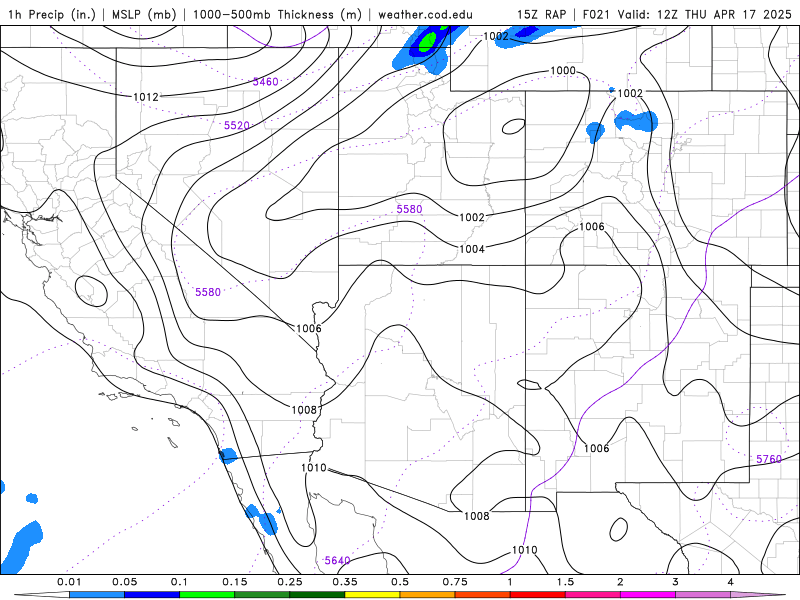The image size is (800, 600).
Task: Click the dark blue 0.05–0.1 legend swatch
Action: click(x=152, y=595)
